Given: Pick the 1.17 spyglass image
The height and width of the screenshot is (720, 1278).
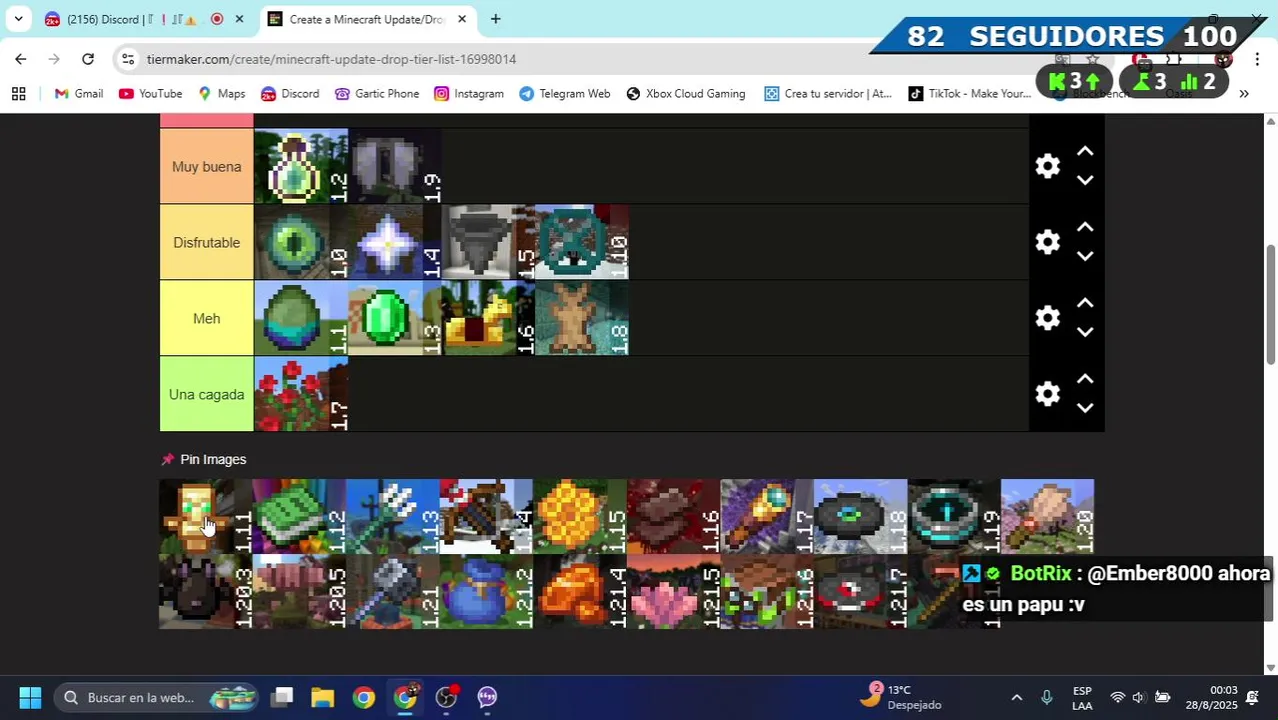Looking at the screenshot, I should click(x=767, y=517).
